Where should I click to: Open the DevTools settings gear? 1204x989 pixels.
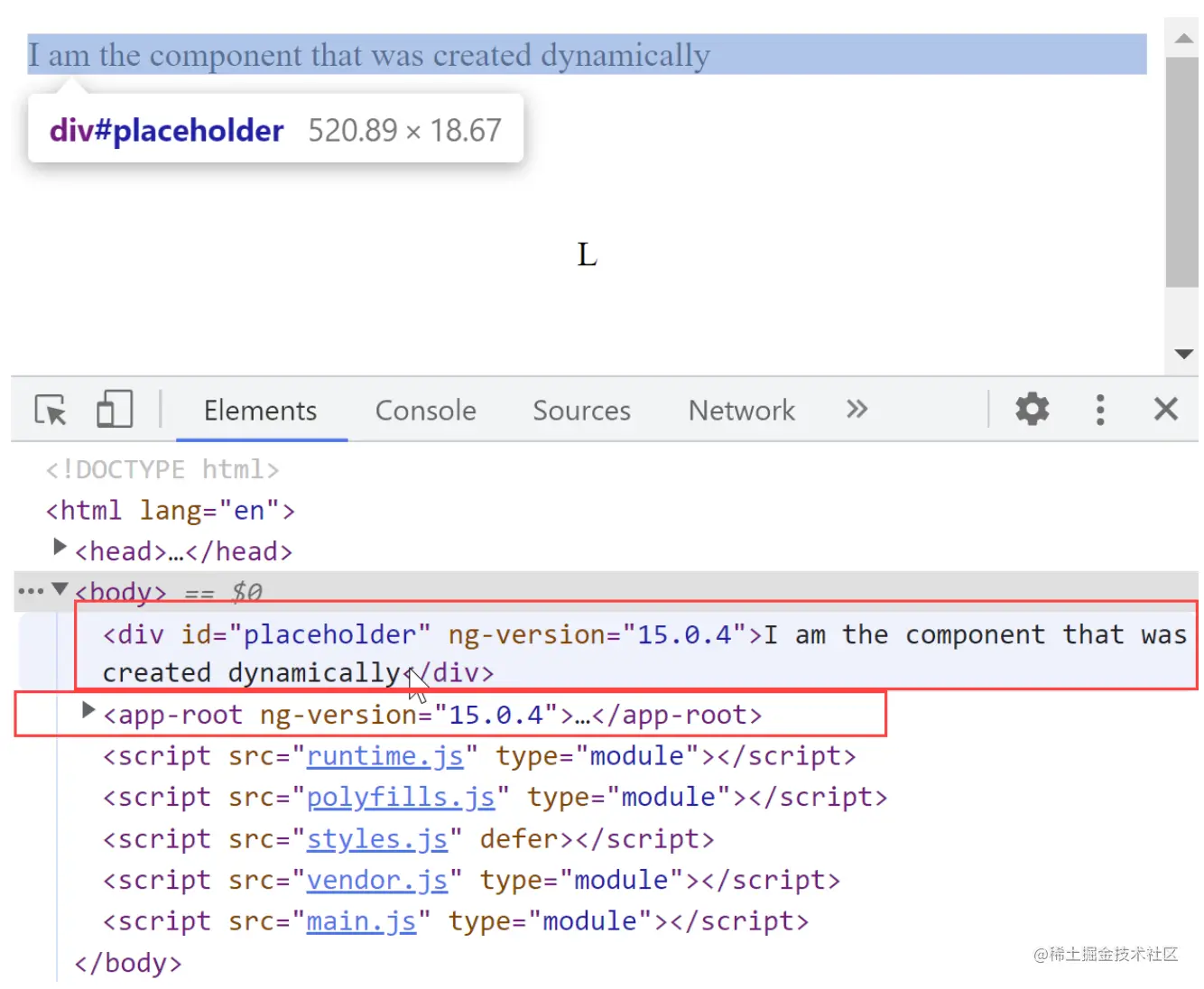click(x=1032, y=410)
